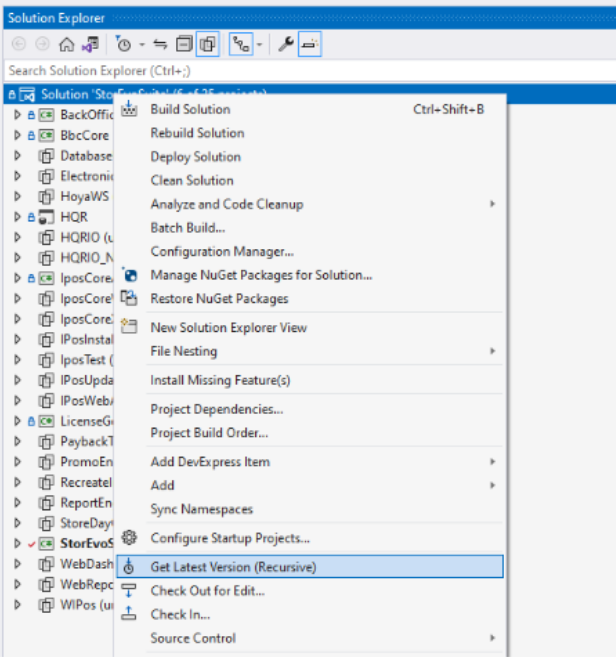The width and height of the screenshot is (616, 657).
Task: Click the lock icon beside BackOffice
Action: (31, 115)
